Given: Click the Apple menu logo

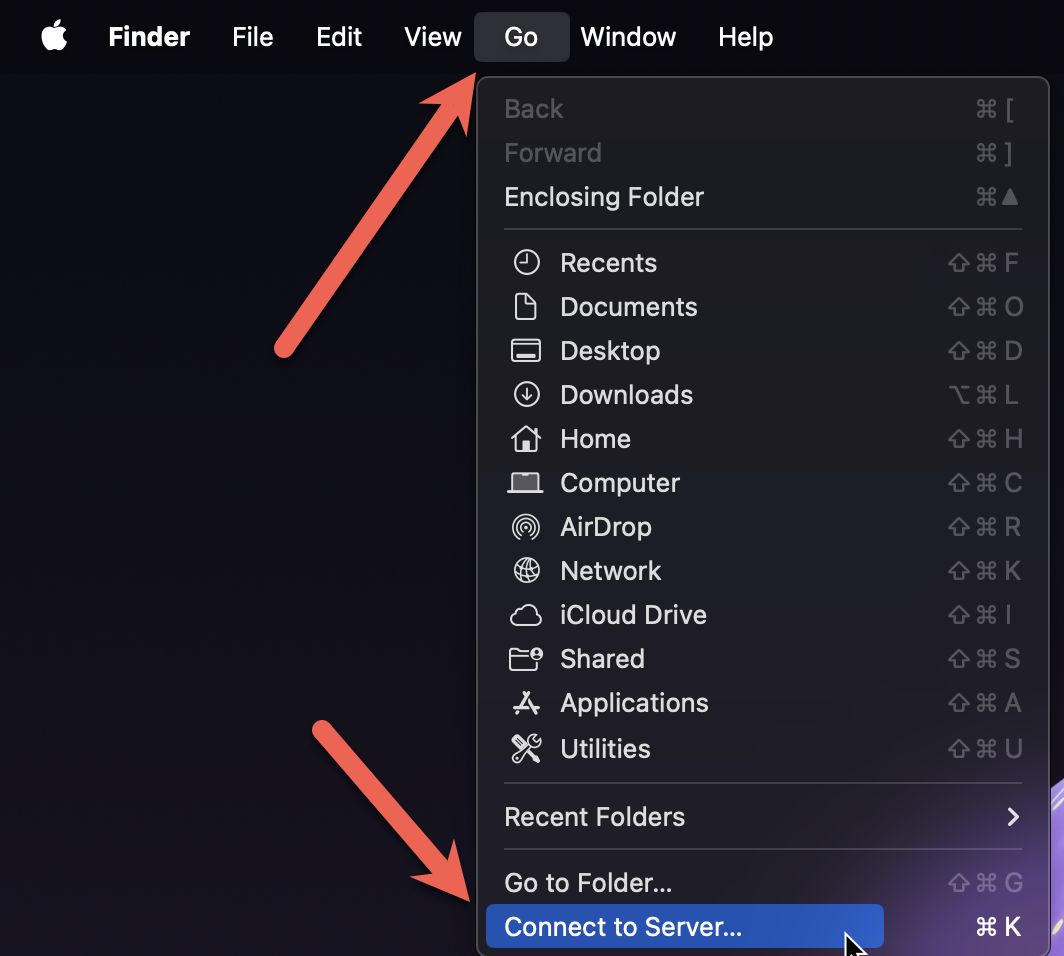Looking at the screenshot, I should point(53,36).
